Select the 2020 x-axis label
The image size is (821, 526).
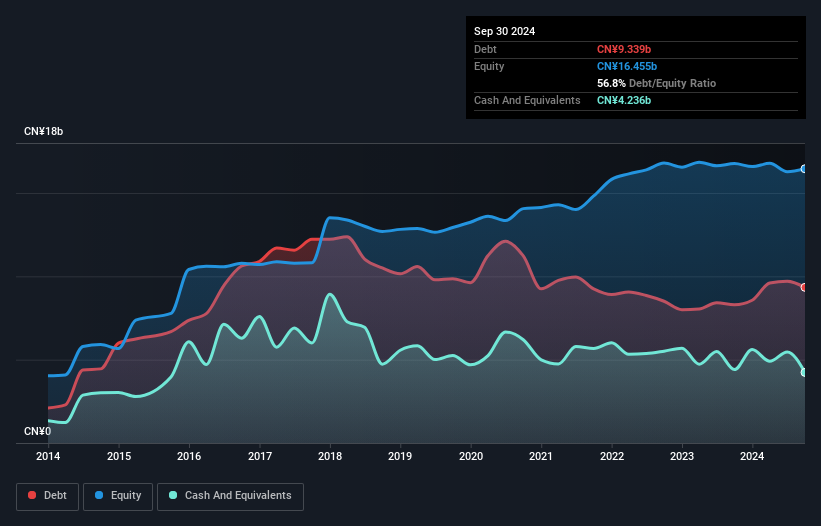point(471,456)
